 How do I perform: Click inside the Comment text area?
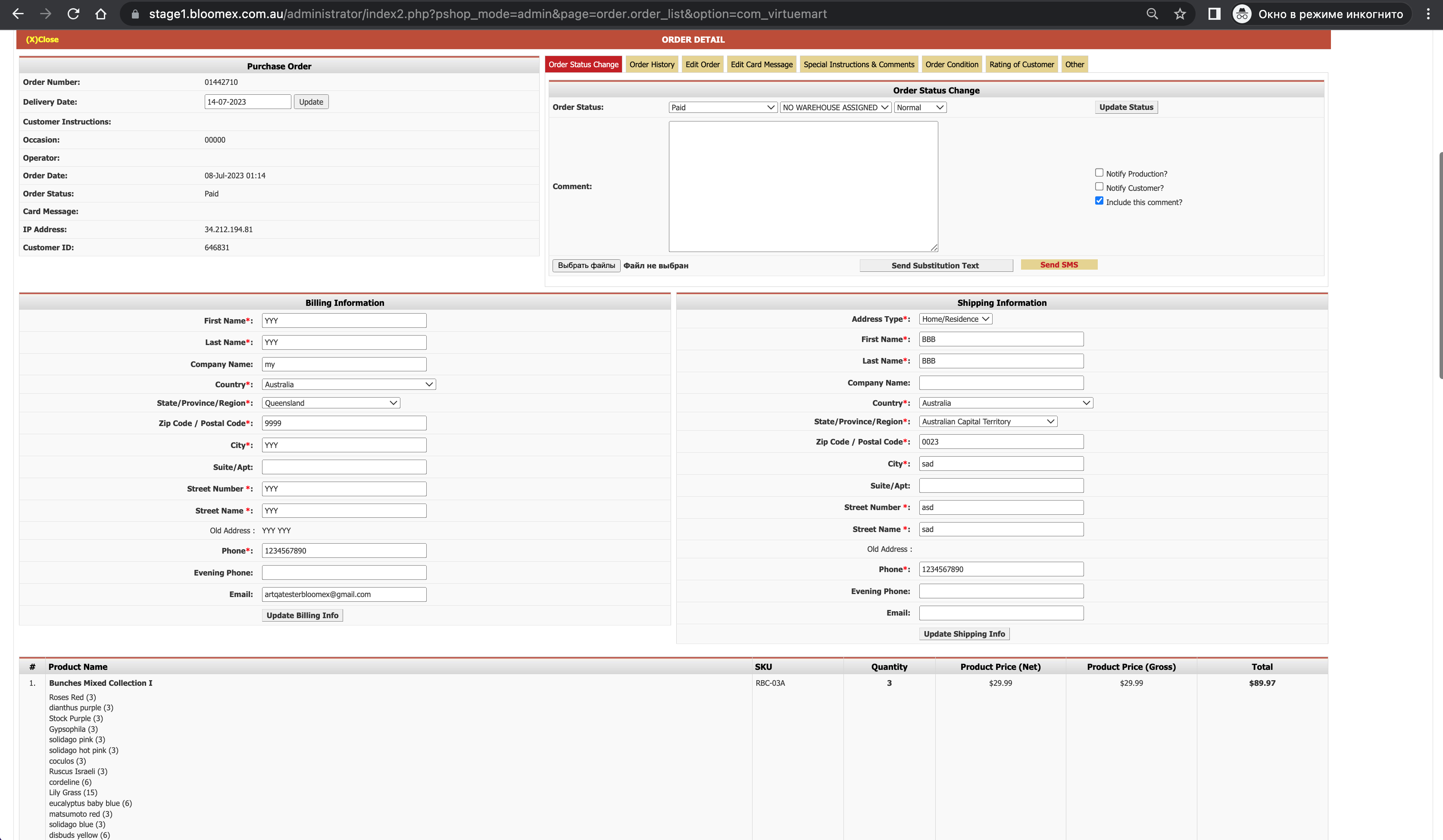[803, 187]
